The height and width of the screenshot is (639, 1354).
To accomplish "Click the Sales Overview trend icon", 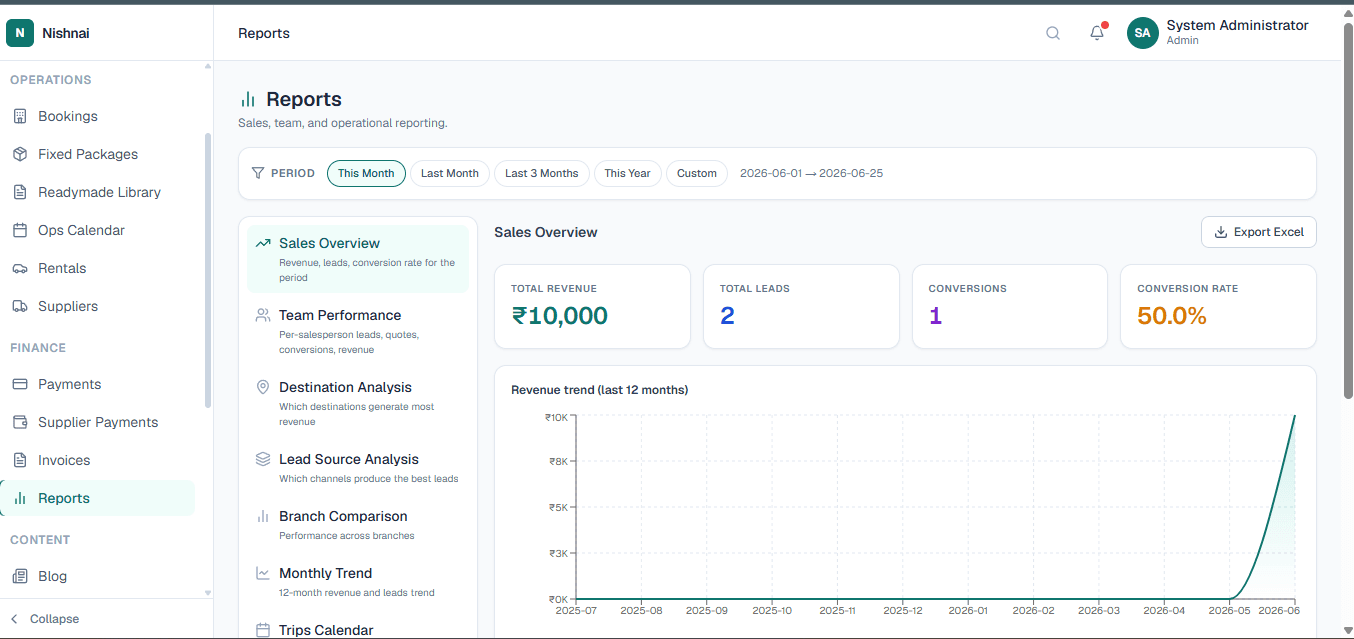I will [x=263, y=243].
